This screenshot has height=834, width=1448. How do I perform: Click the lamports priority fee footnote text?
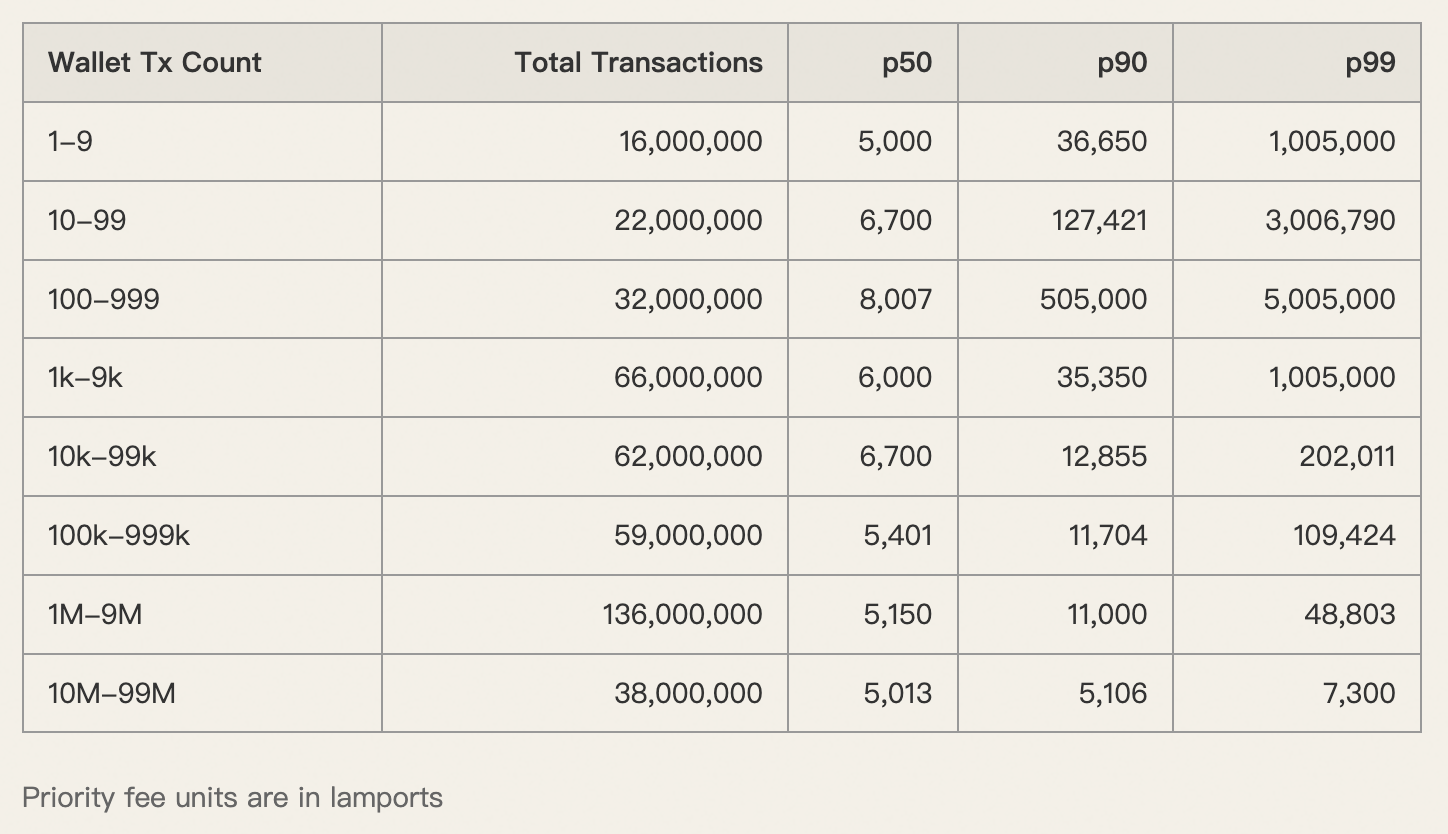[232, 797]
